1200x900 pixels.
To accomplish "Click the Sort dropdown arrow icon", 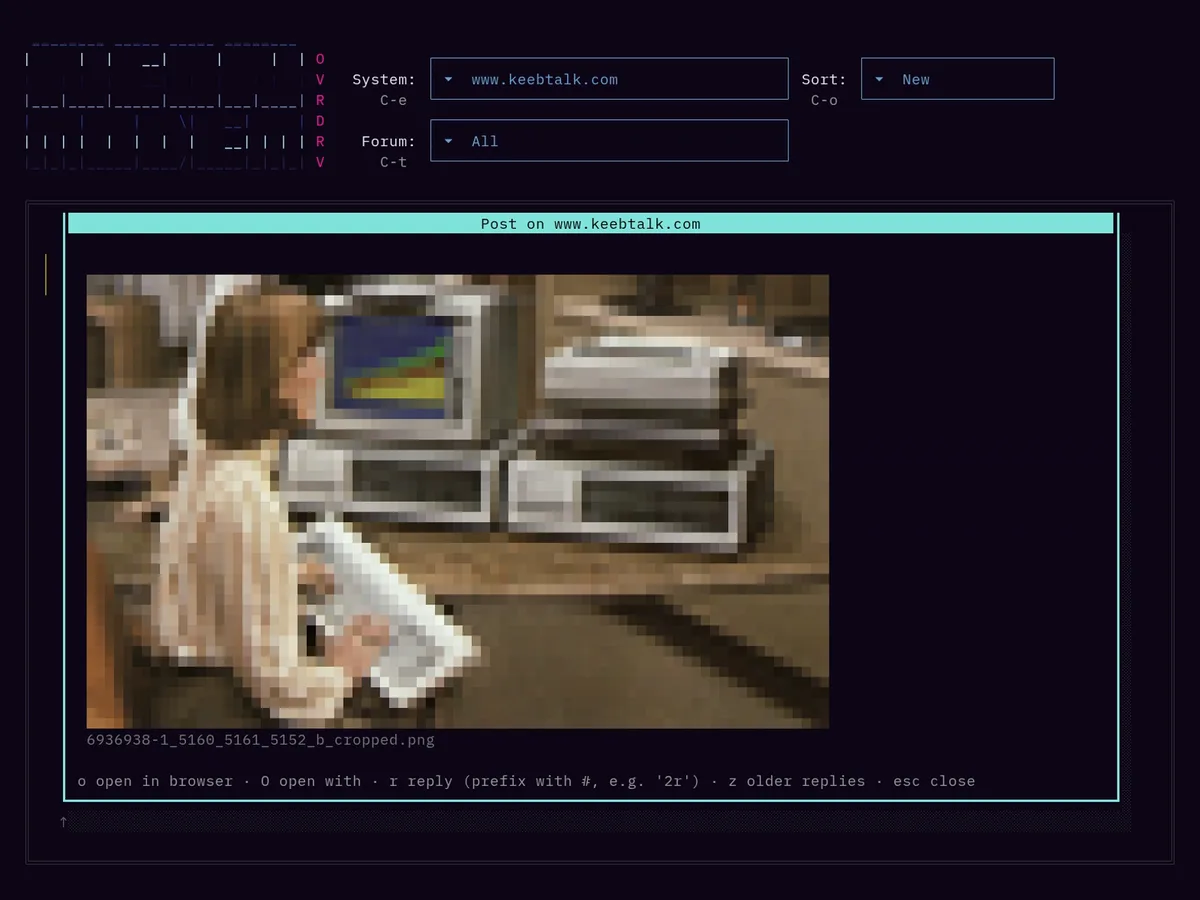I will click(879, 80).
